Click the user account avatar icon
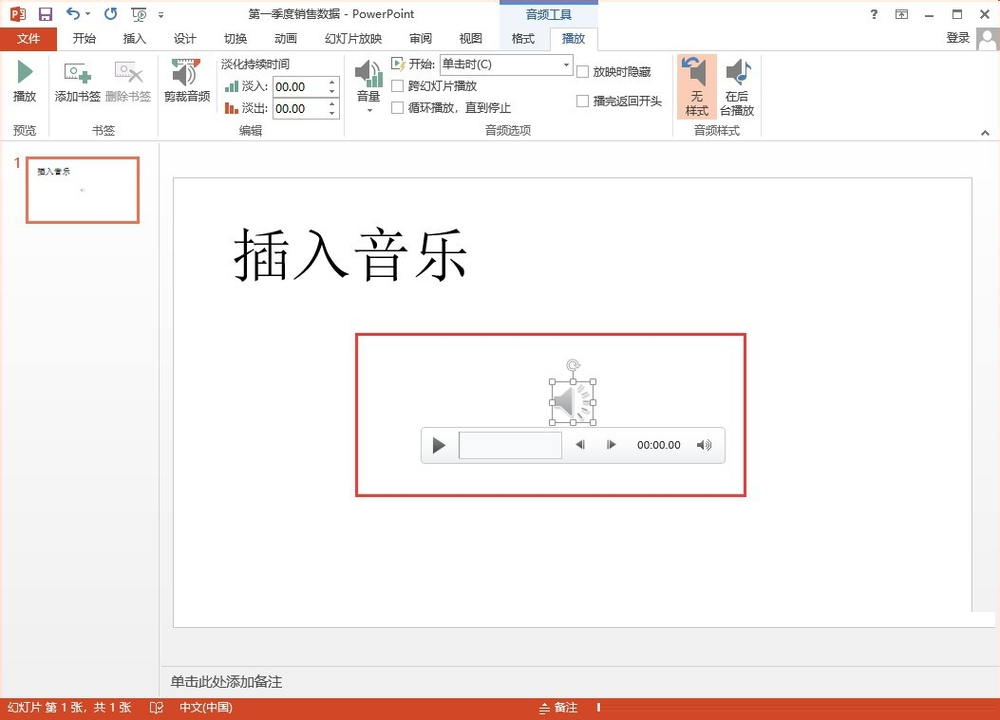 (987, 39)
